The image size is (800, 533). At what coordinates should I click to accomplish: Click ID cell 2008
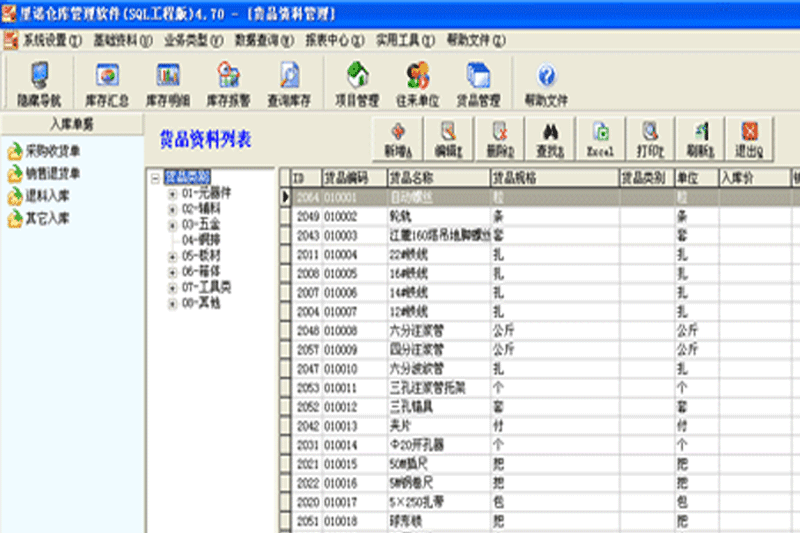tap(308, 274)
